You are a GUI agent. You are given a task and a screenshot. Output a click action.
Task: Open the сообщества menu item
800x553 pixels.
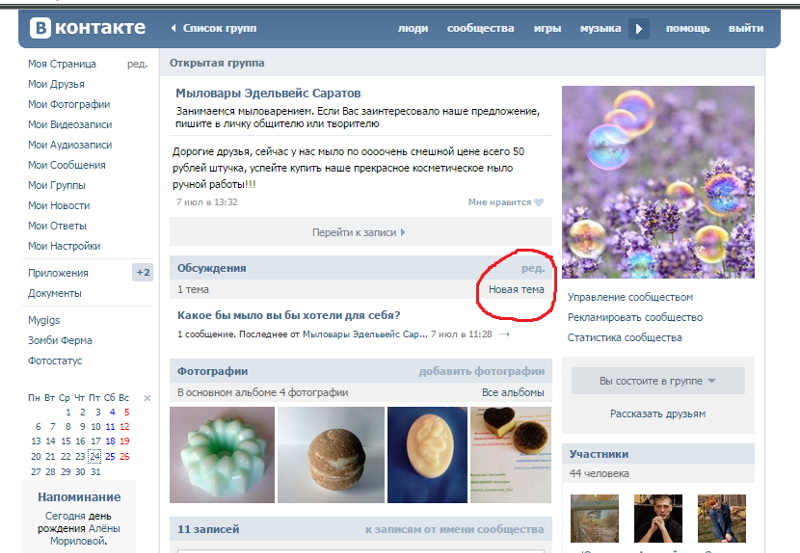point(481,29)
